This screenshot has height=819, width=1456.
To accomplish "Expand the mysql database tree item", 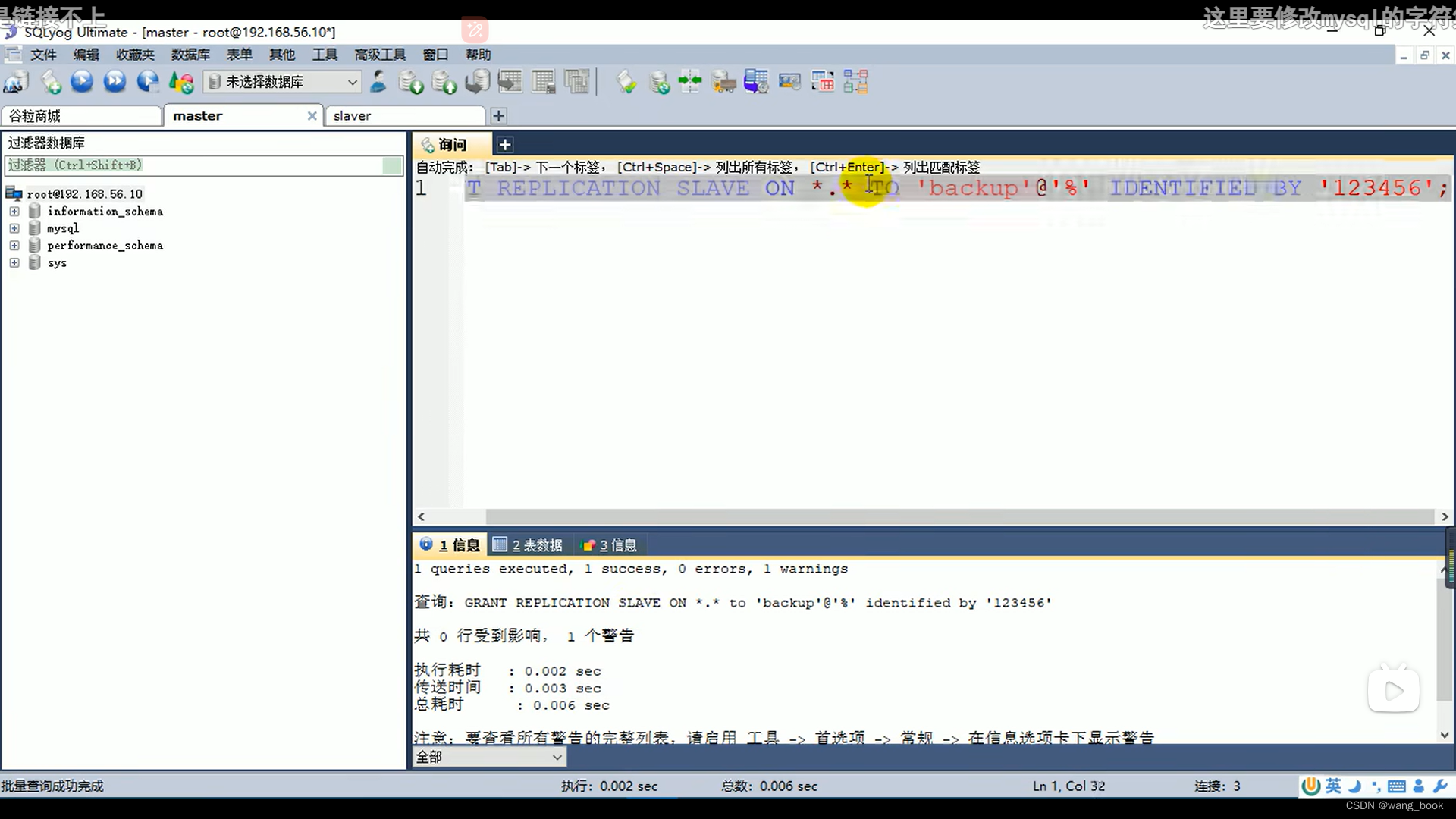I will (13, 228).
